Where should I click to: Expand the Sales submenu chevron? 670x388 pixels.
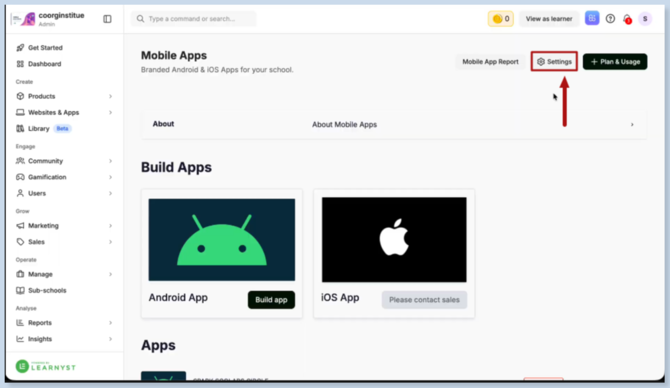(110, 242)
